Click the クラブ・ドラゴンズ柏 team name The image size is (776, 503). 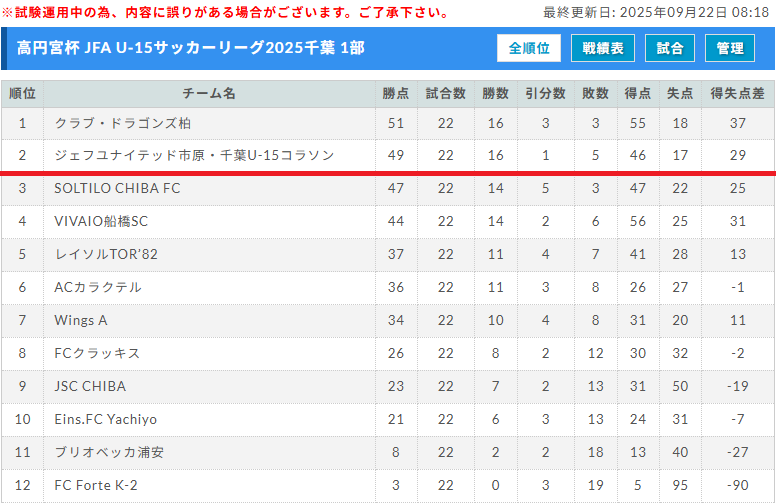pos(123,123)
